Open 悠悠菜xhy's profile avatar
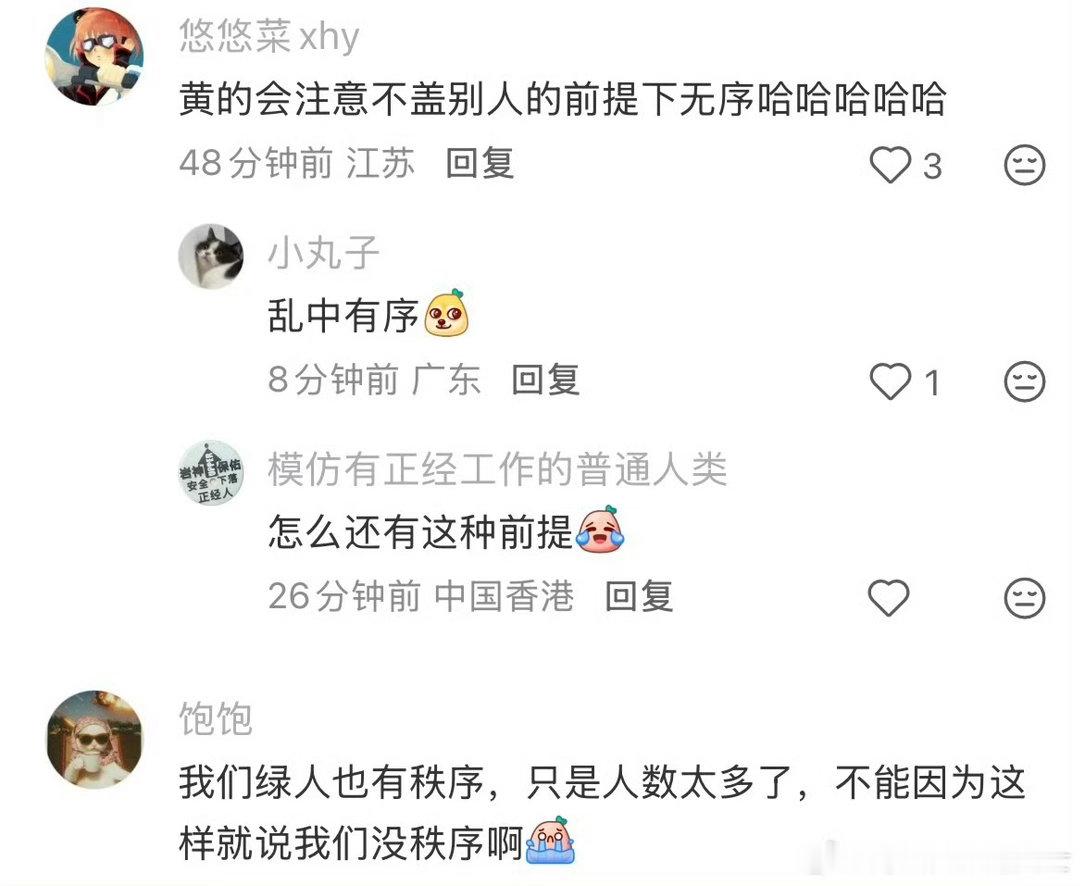 pyautogui.click(x=94, y=56)
